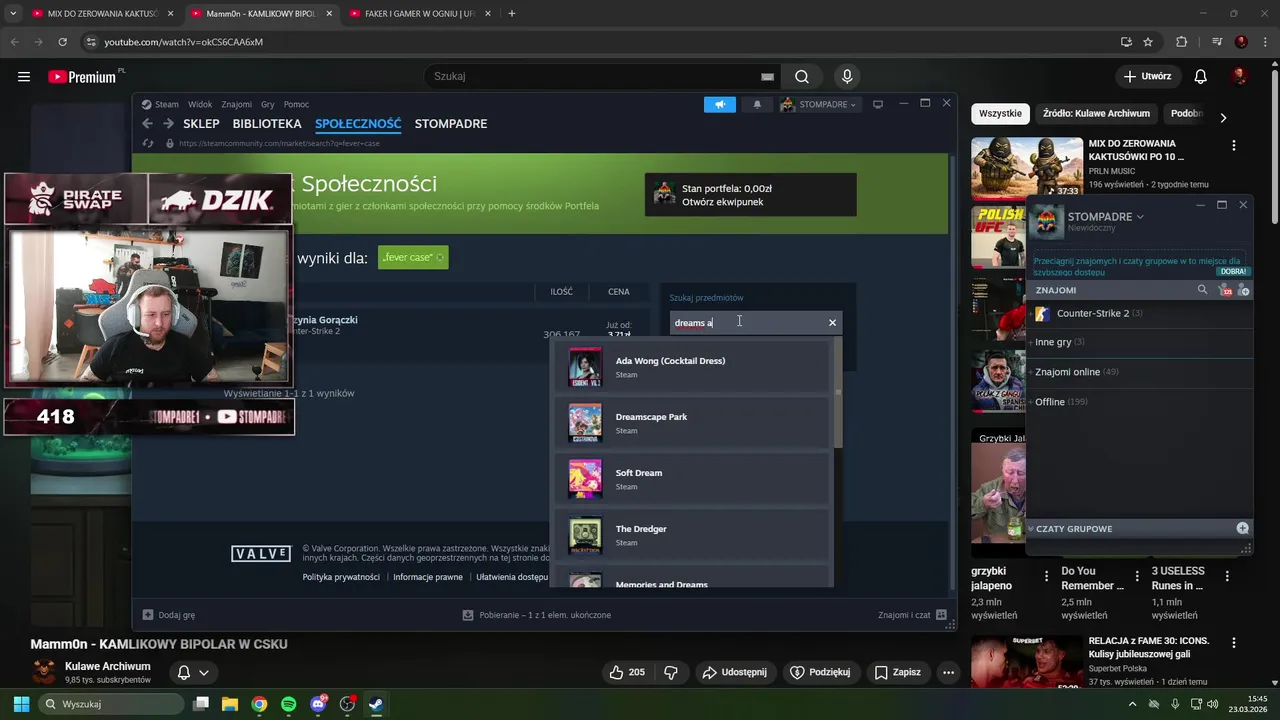Open Chrome media control icon

(x=1217, y=42)
